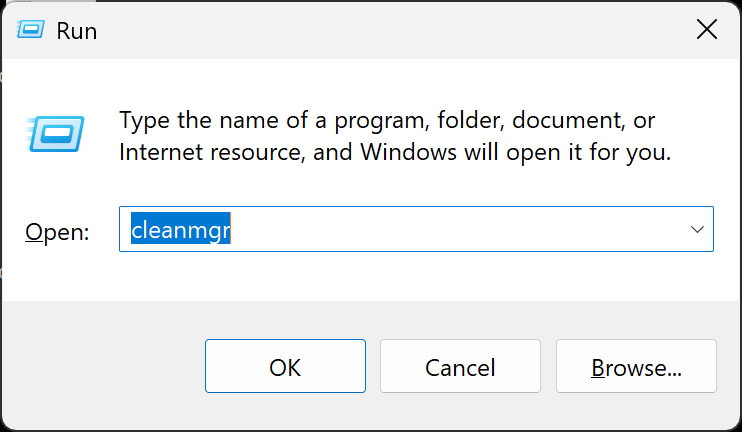Click the "Open:" label
The width and height of the screenshot is (742, 432).
point(57,232)
